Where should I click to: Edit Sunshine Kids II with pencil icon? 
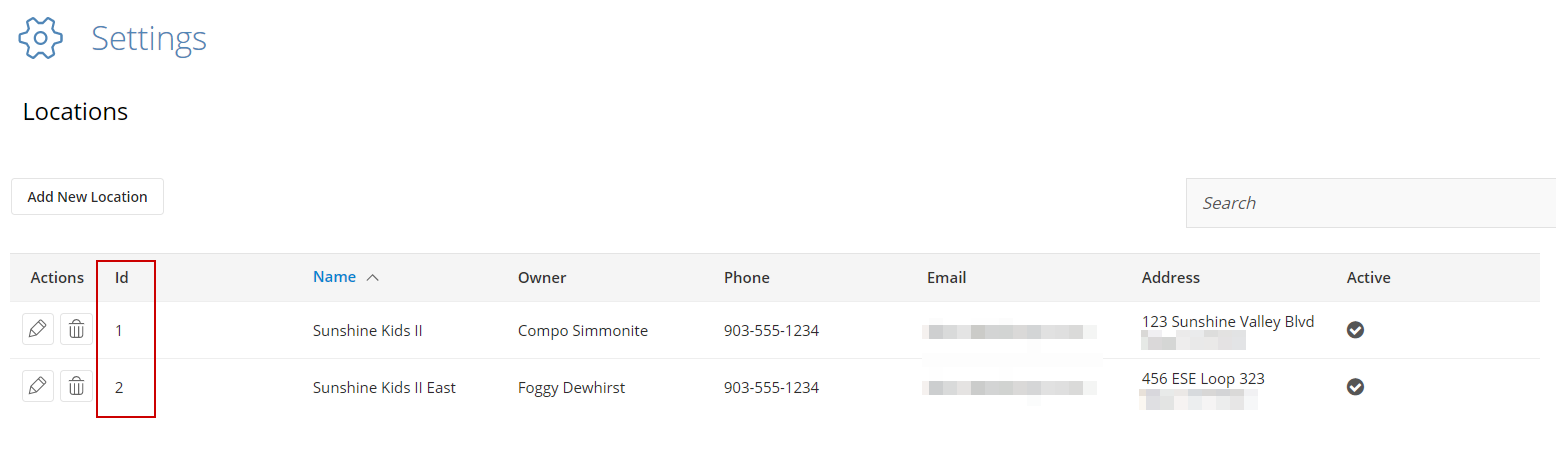coord(38,329)
